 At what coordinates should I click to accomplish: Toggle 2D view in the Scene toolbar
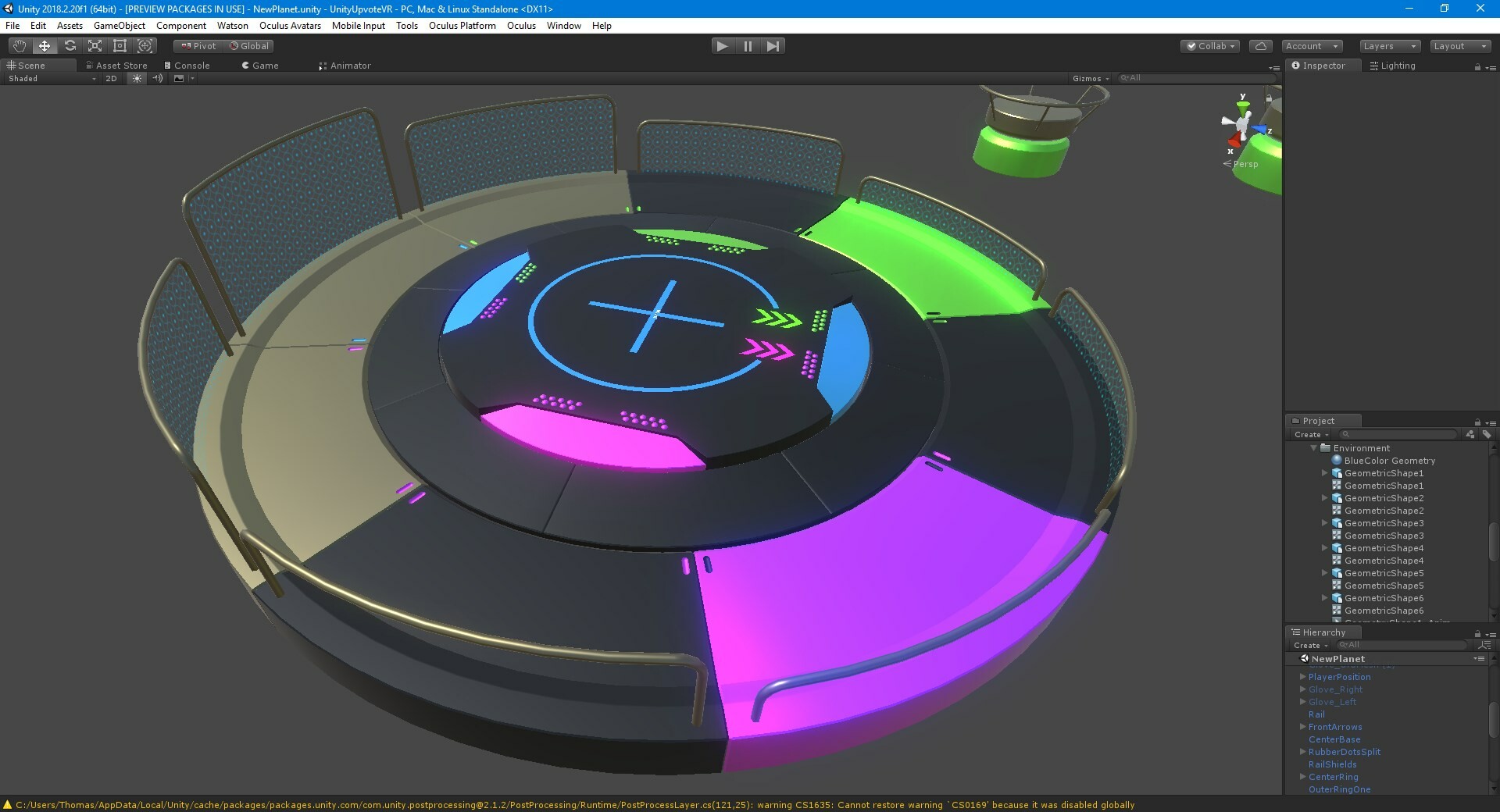click(x=111, y=78)
